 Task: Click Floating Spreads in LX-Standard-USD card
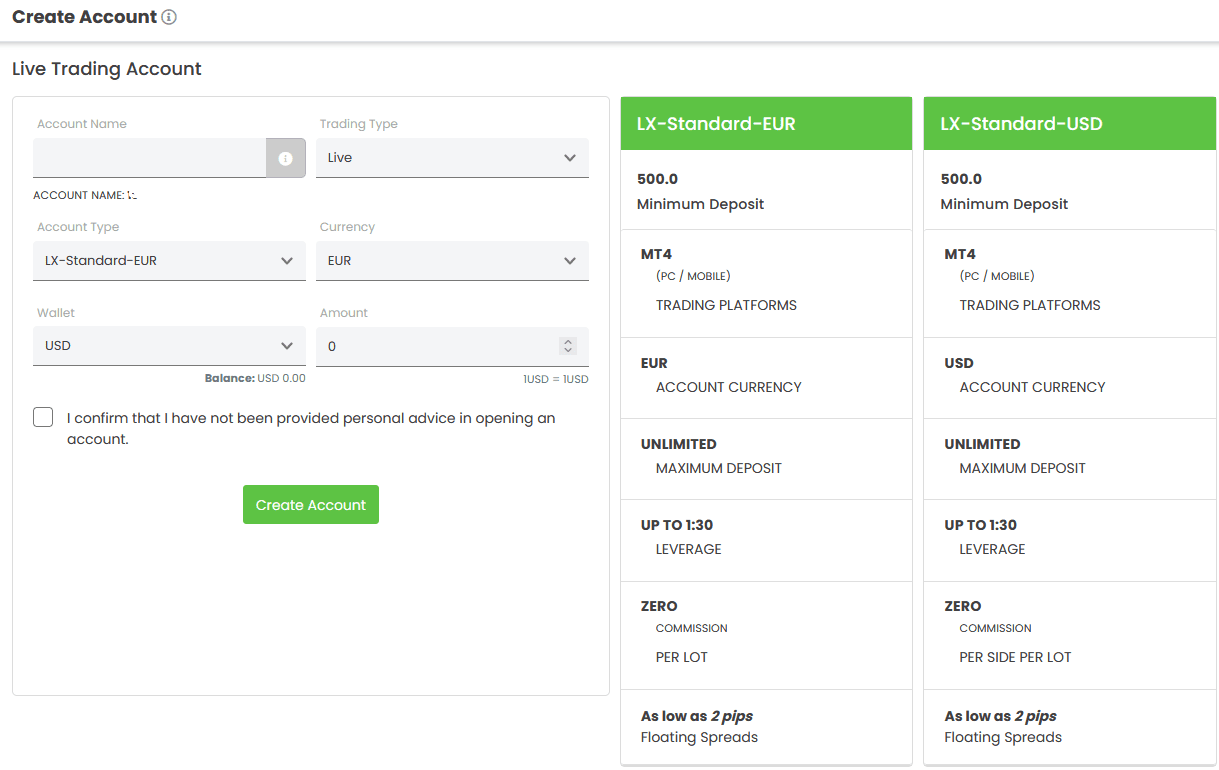coord(1003,737)
